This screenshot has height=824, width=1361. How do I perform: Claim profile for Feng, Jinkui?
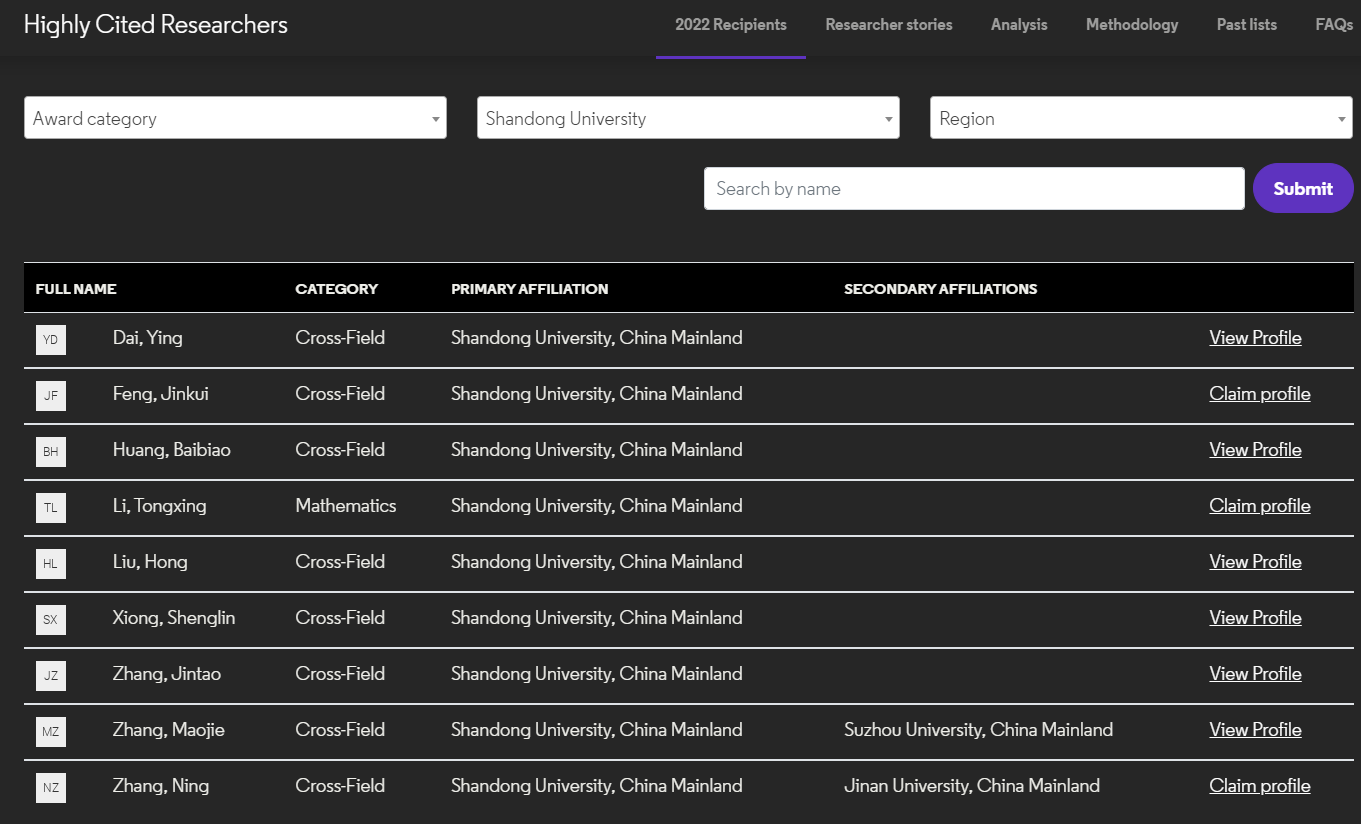point(1259,394)
